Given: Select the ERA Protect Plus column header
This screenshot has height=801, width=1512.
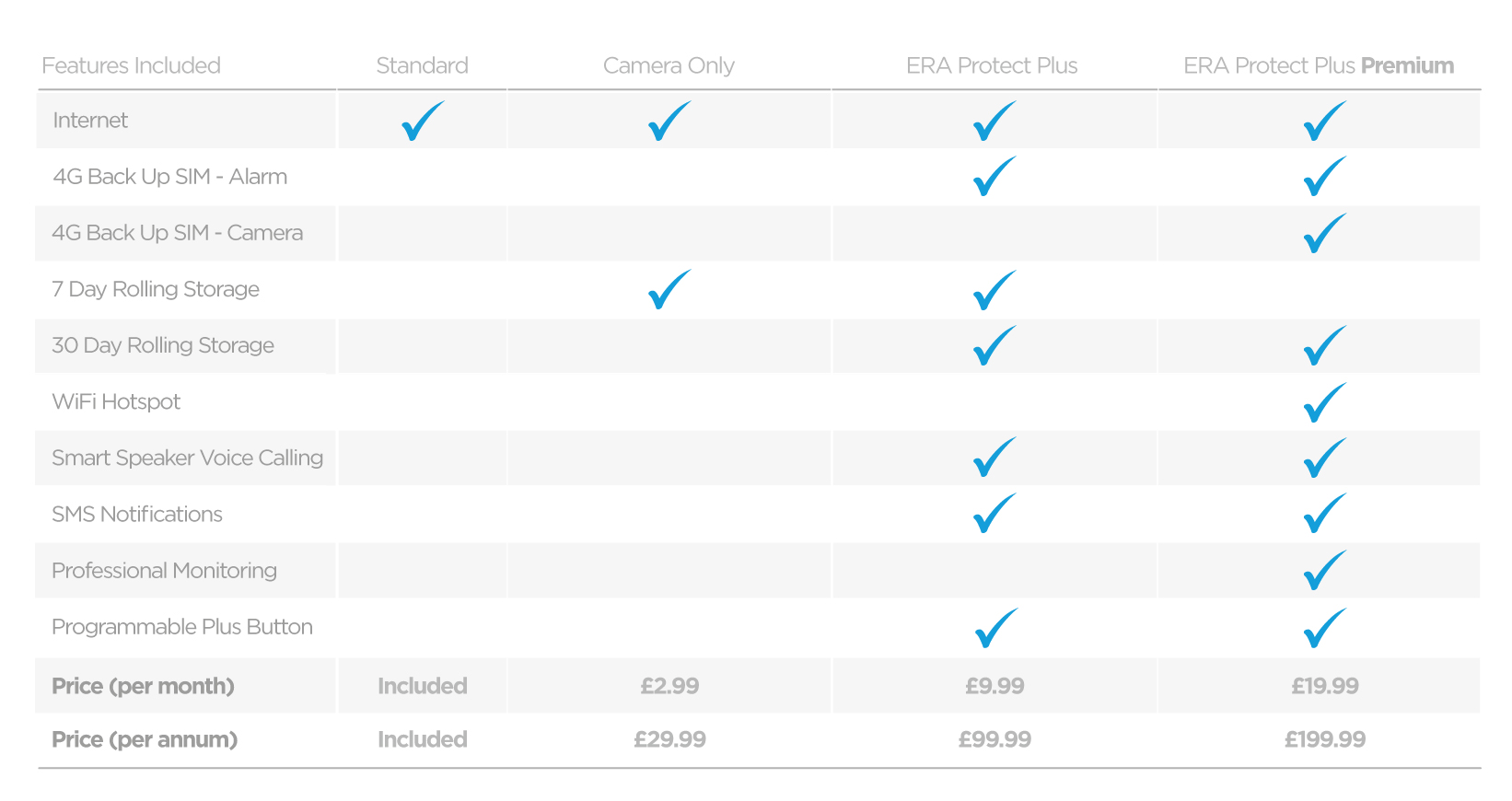Looking at the screenshot, I should click(x=992, y=65).
